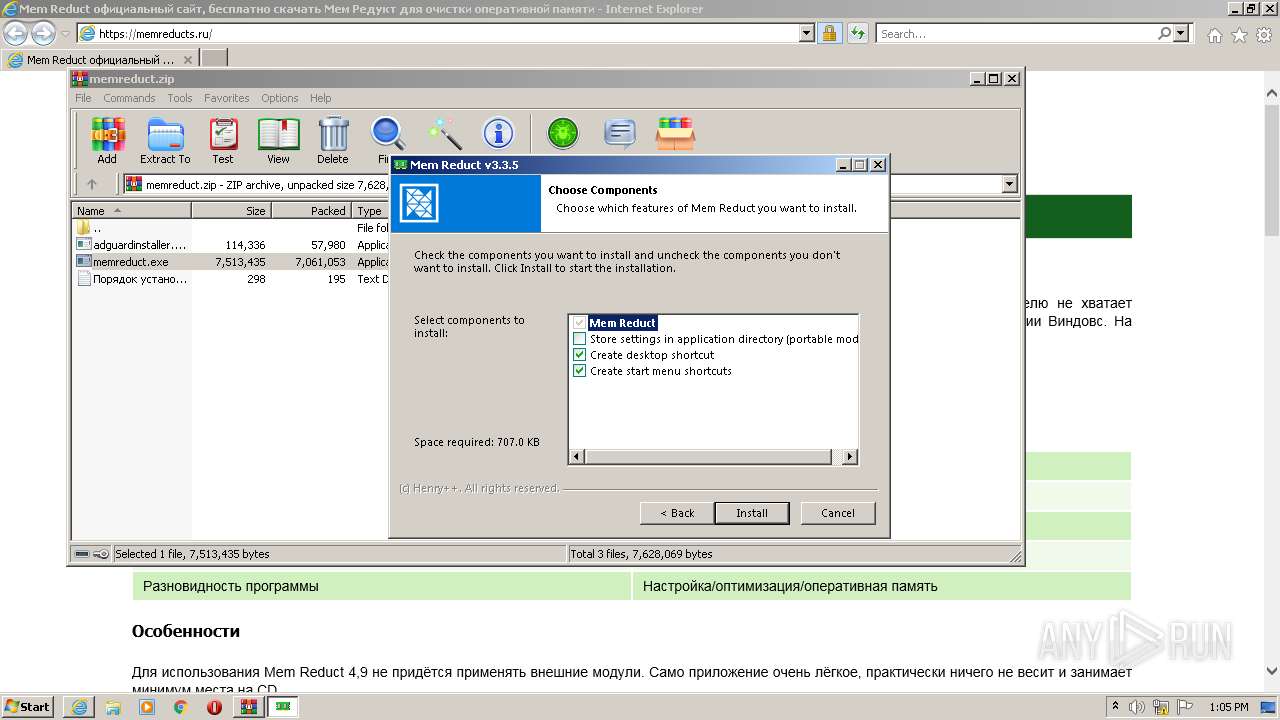Open Internet Explorer from the taskbar

tap(79, 706)
